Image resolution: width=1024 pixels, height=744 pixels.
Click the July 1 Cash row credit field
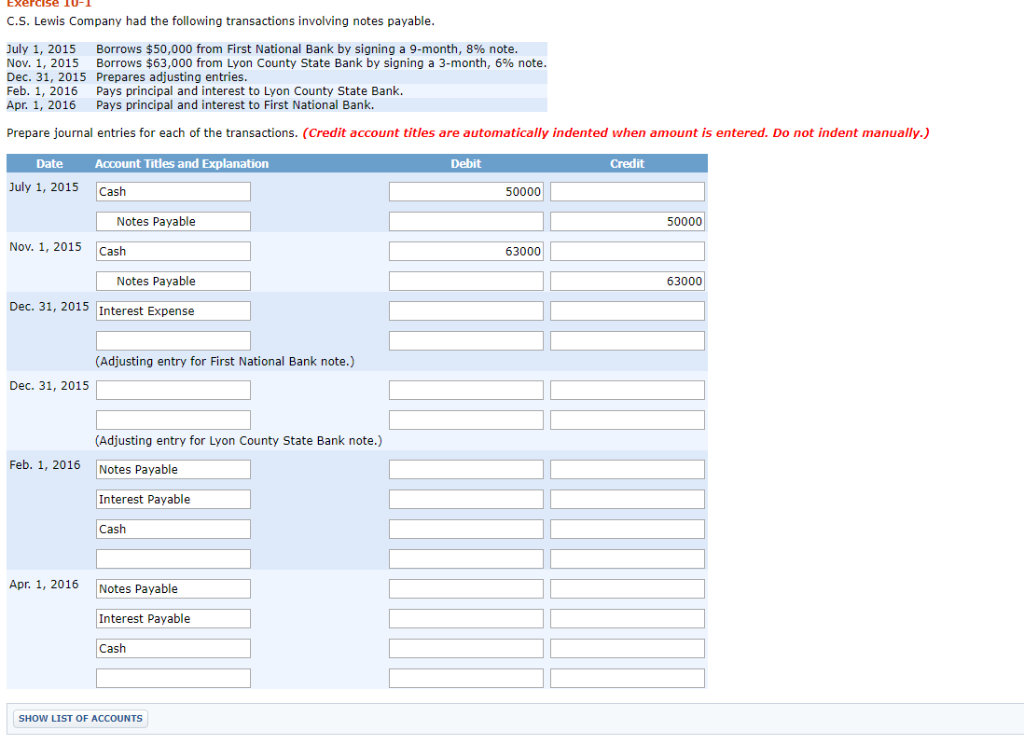628,191
